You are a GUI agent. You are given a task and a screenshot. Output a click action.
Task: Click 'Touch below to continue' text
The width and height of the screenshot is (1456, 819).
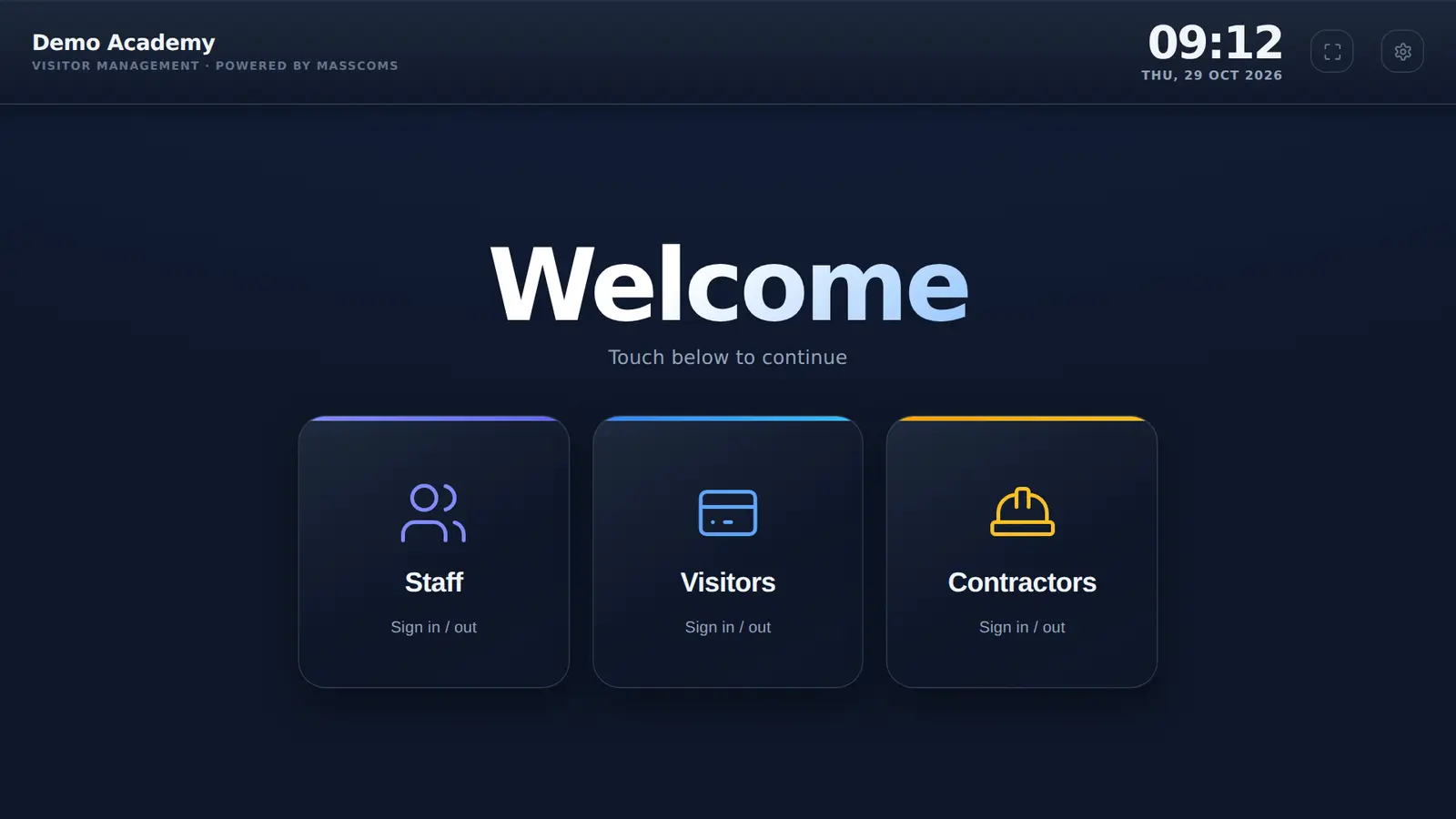pyautogui.click(x=728, y=358)
